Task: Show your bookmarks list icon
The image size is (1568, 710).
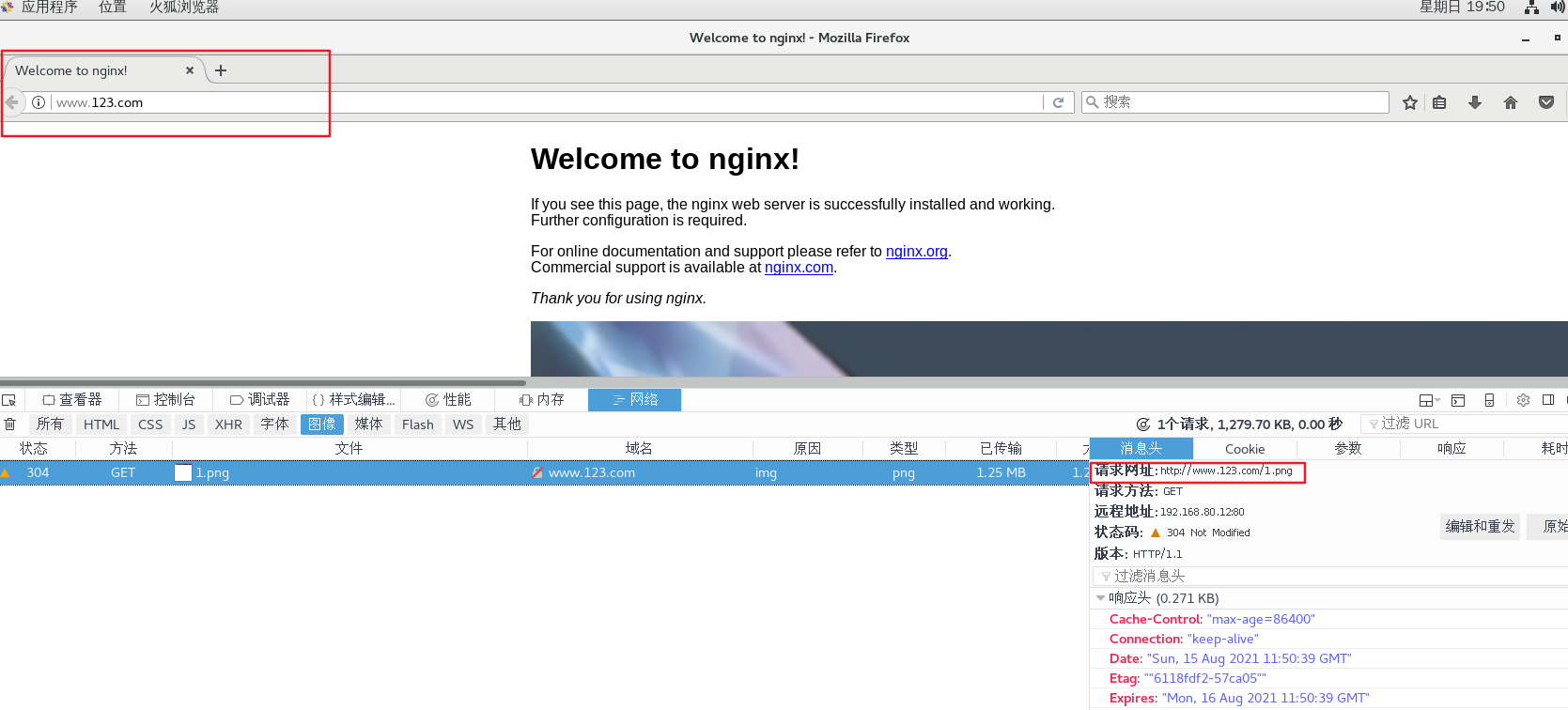Action: pyautogui.click(x=1439, y=102)
